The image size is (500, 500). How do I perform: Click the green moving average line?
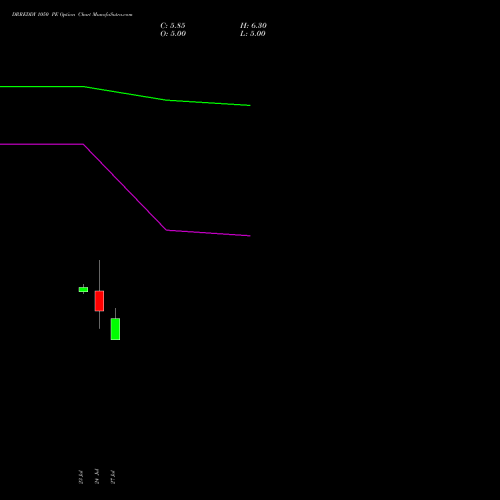[125, 94]
